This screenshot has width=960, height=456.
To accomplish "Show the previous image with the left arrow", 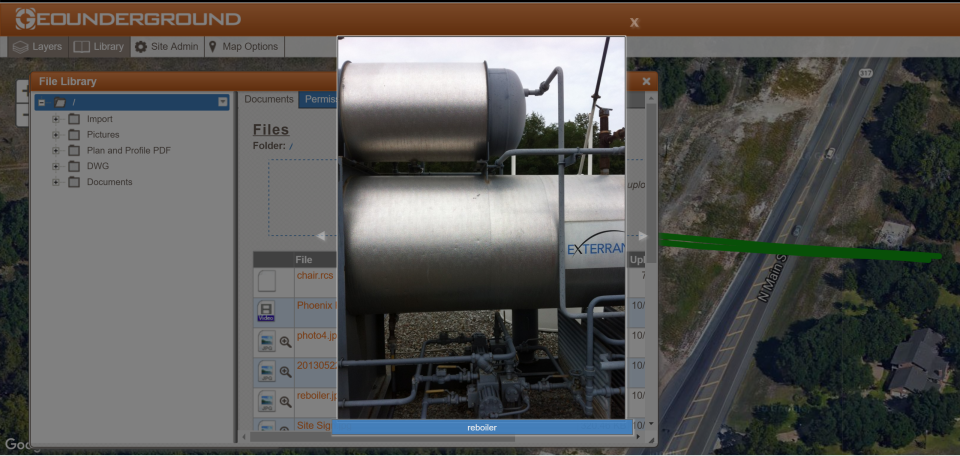I will (321, 236).
